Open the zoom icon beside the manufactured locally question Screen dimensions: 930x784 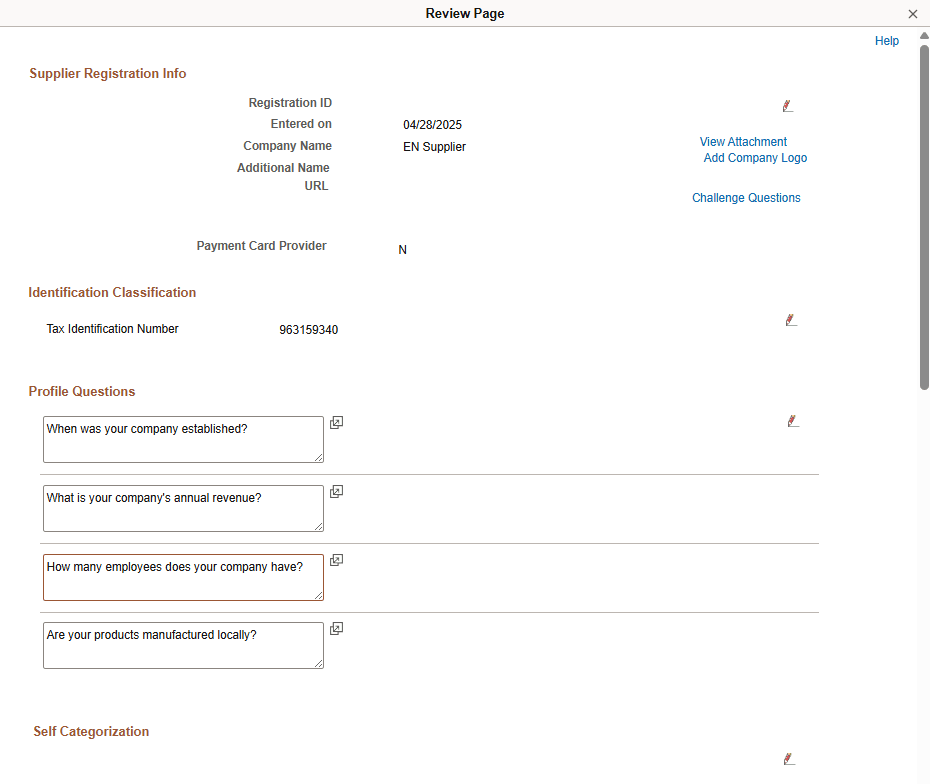(x=336, y=628)
